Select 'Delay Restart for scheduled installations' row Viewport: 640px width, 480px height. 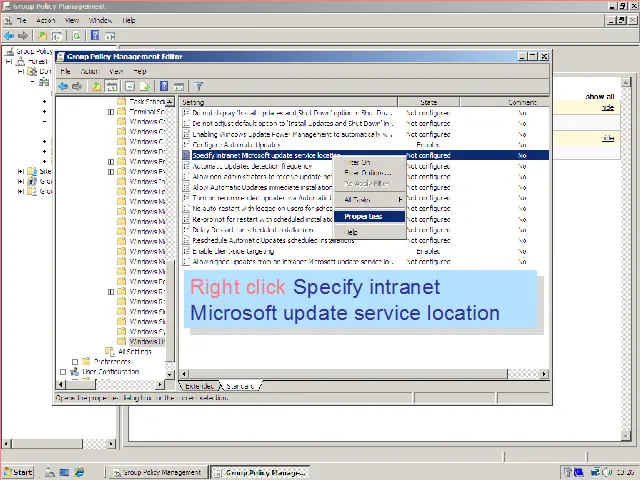click(x=365, y=230)
